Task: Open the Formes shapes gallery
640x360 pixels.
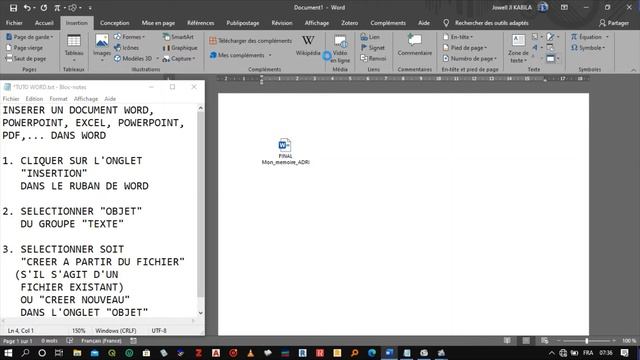Action: coord(129,37)
